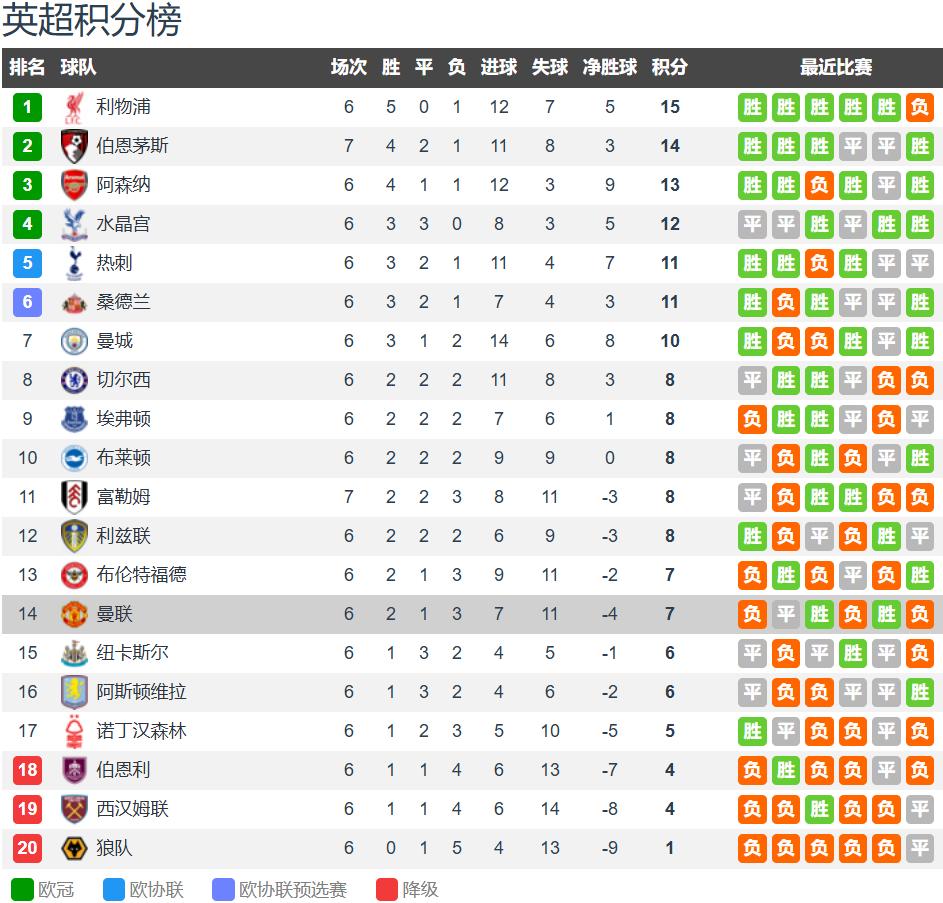Click the 净胜球 column header
This screenshot has width=943, height=903.
pos(610,67)
